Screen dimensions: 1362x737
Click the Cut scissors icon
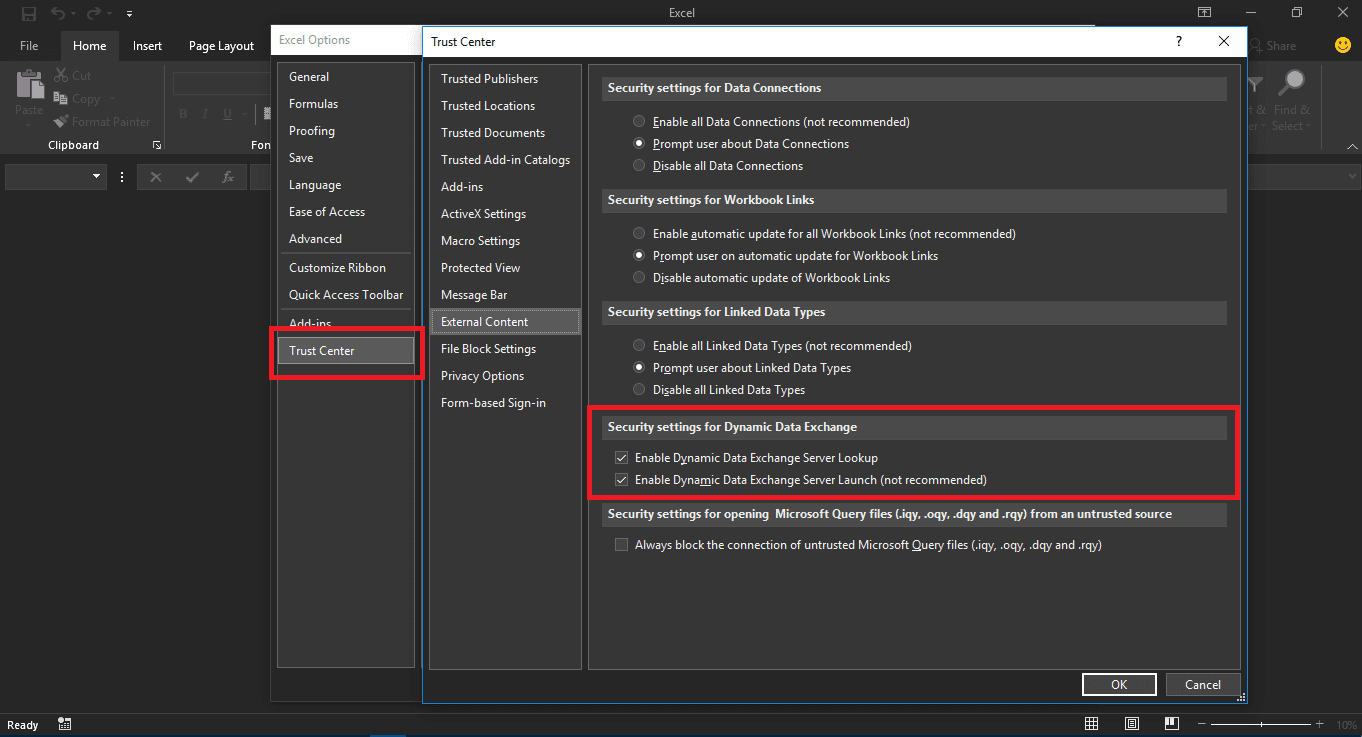click(x=61, y=76)
